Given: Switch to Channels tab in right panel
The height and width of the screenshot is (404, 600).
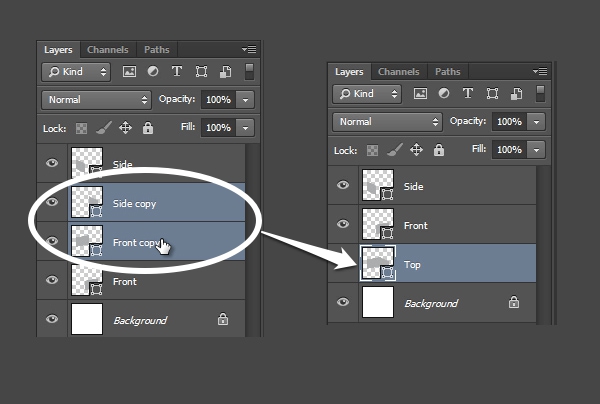Looking at the screenshot, I should click(398, 72).
